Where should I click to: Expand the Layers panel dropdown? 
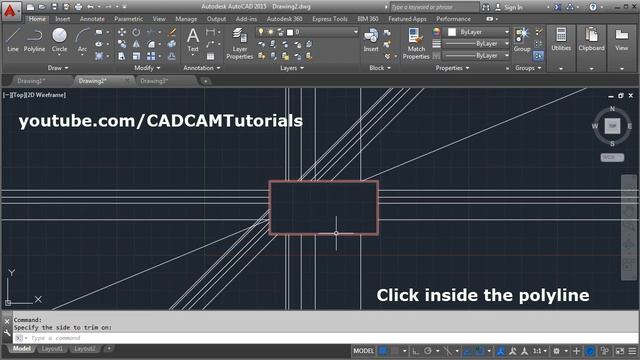292,68
